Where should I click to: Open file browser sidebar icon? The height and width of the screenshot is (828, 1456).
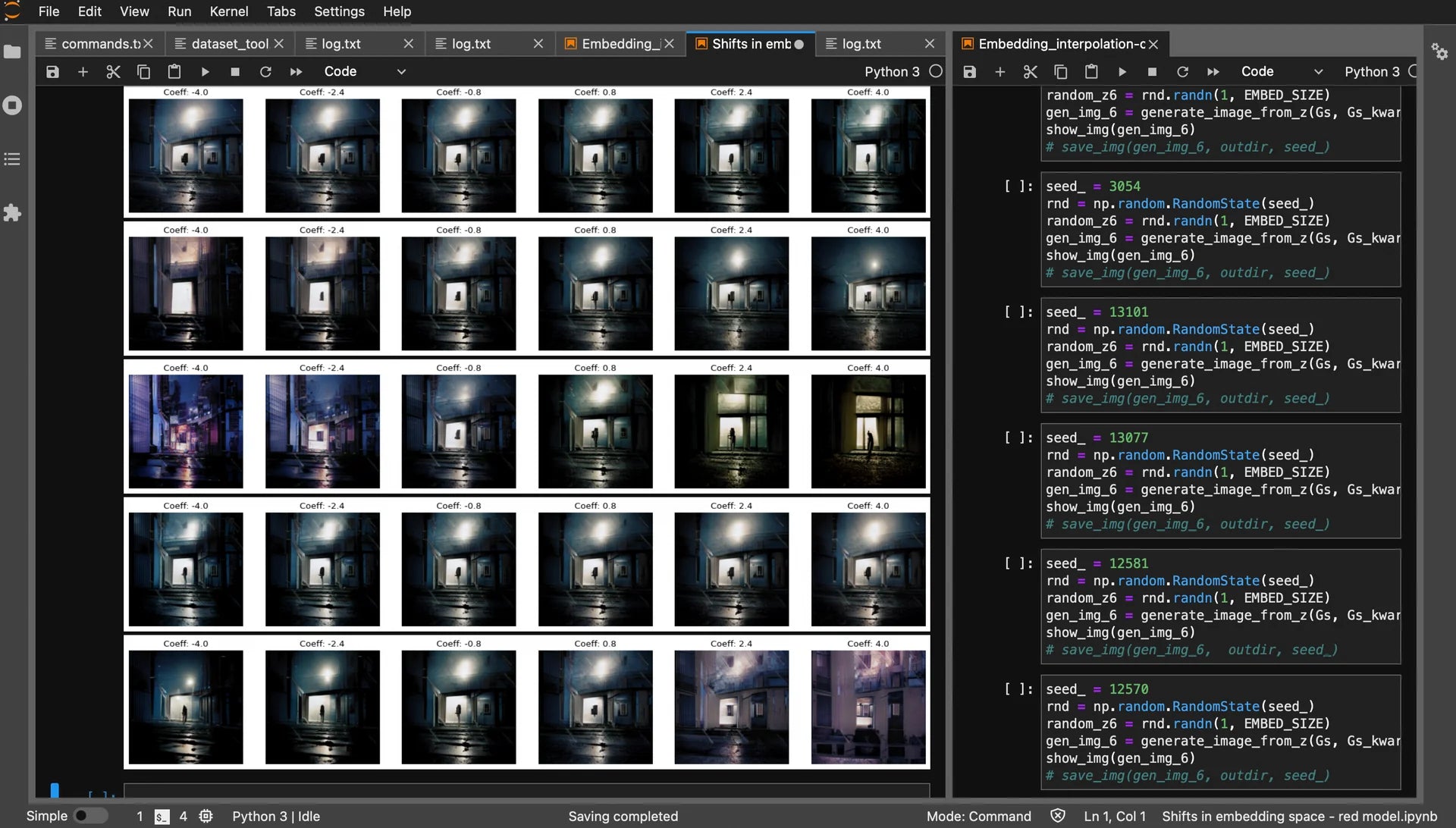pyautogui.click(x=12, y=52)
